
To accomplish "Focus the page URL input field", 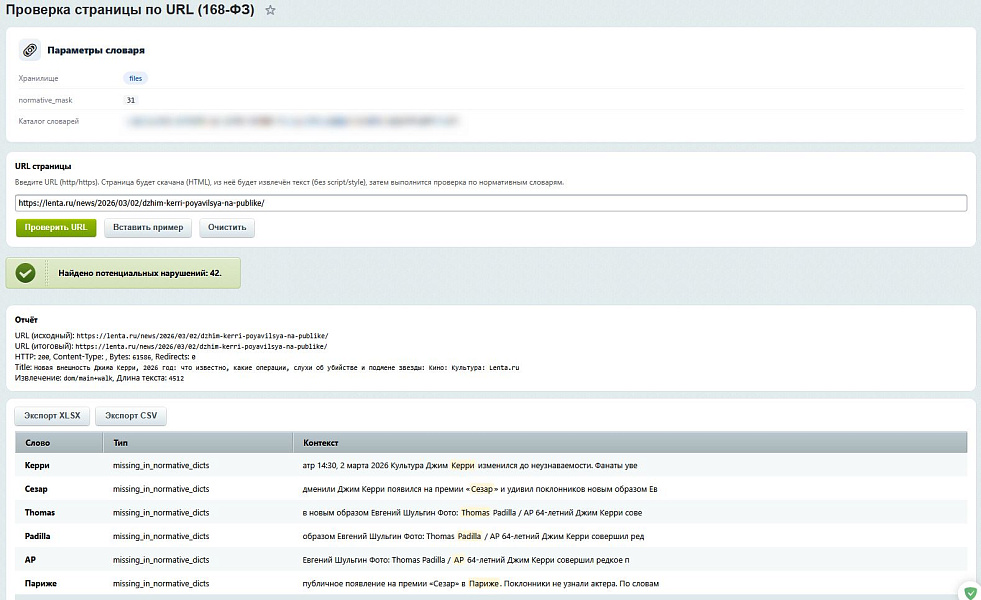I will pyautogui.click(x=490, y=203).
